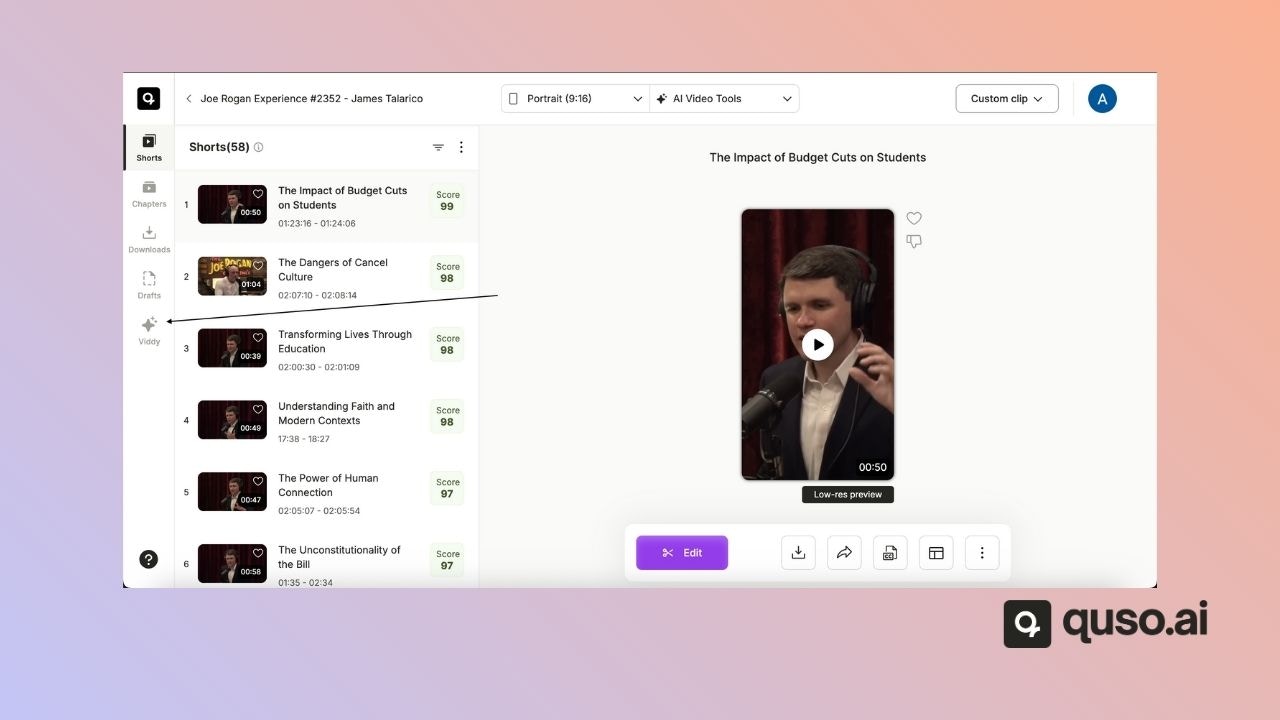The image size is (1280, 720).
Task: Favorite The Unconstitutionality of the Bill short
Action: coord(258,553)
